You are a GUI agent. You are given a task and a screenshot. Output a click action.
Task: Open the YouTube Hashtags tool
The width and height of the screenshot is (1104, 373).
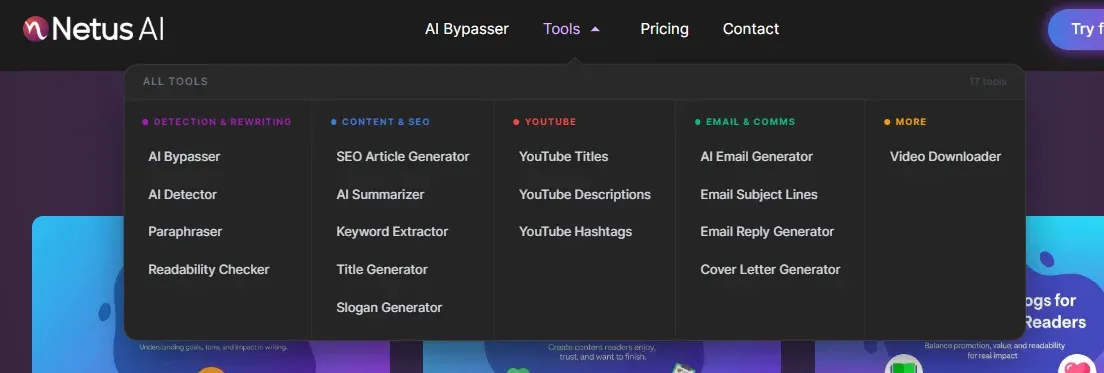click(x=575, y=232)
